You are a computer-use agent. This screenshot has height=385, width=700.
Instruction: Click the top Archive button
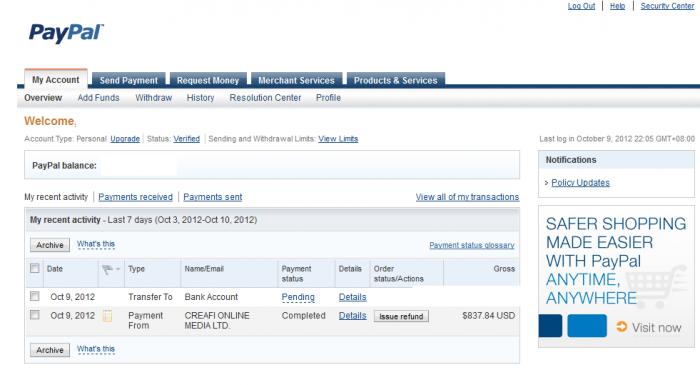pos(50,245)
